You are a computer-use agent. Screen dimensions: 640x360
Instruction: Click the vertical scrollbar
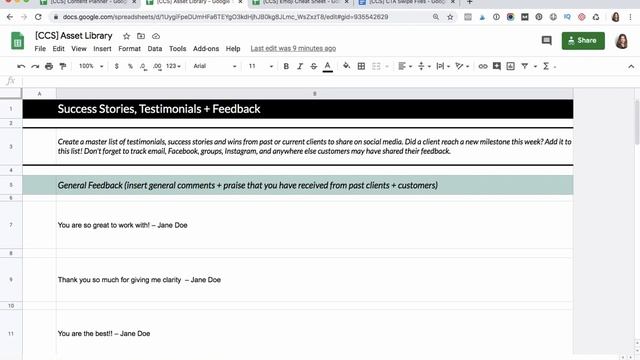637,122
